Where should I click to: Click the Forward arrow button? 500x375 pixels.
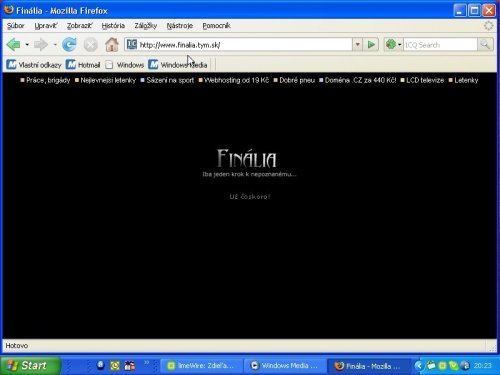coord(41,44)
